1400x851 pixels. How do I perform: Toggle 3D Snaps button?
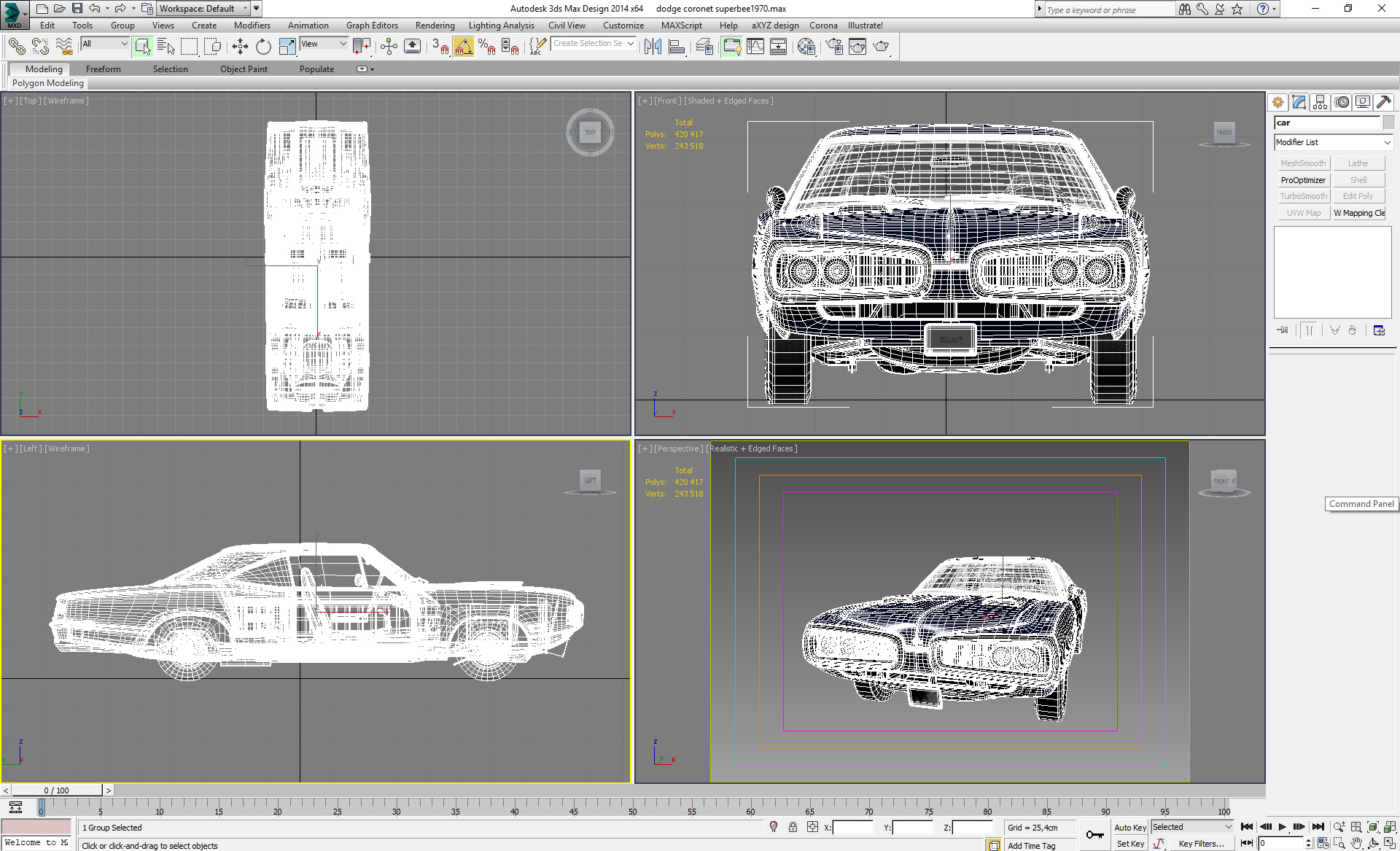pos(440,47)
